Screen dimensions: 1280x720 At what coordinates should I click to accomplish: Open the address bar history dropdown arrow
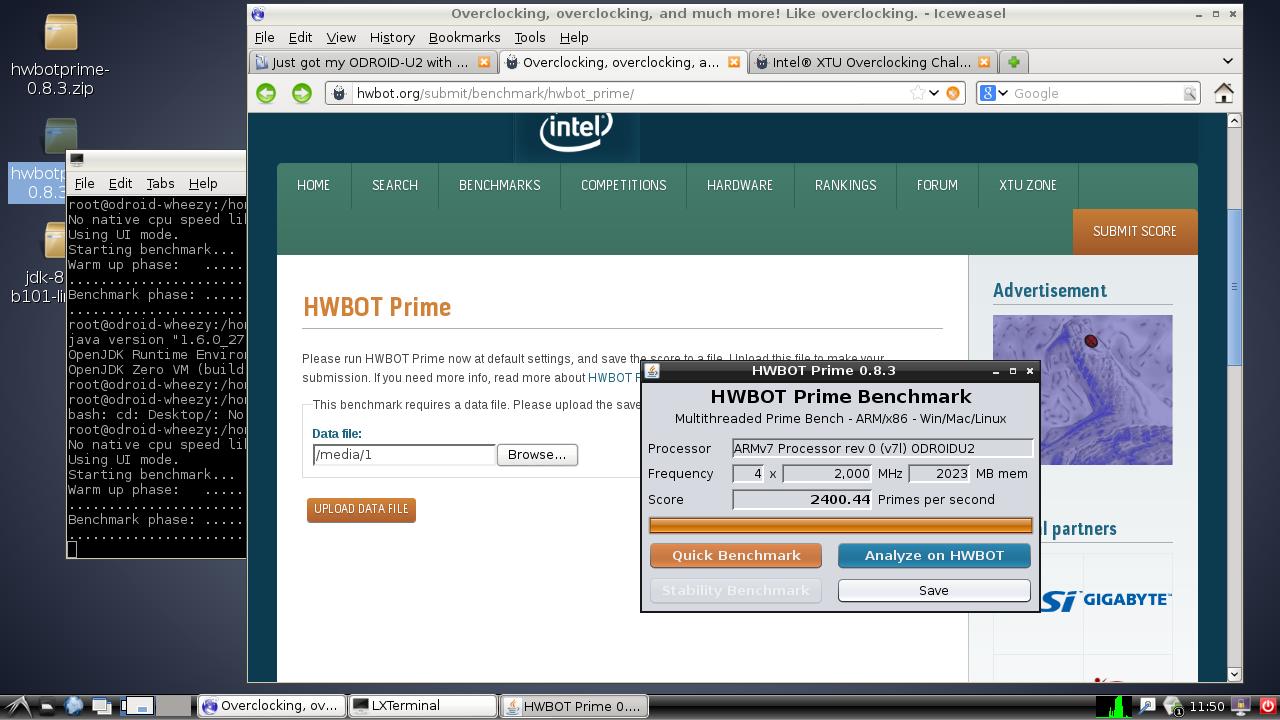(934, 93)
